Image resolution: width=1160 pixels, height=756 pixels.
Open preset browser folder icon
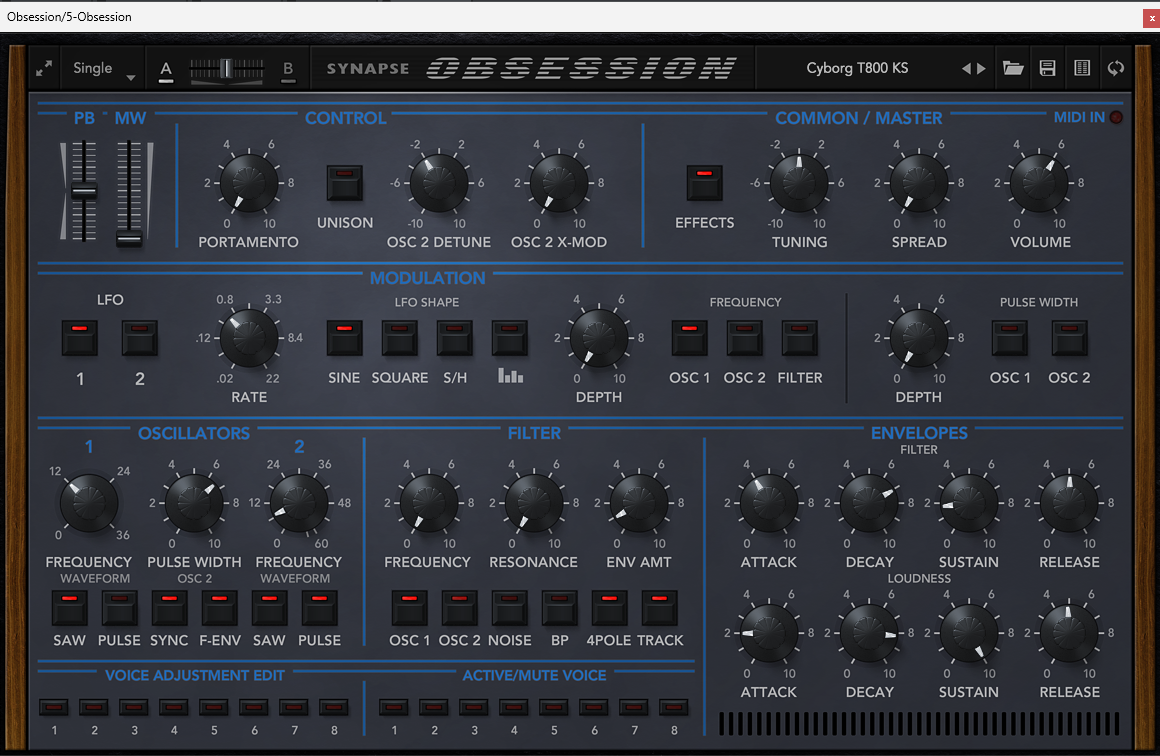pyautogui.click(x=1013, y=69)
